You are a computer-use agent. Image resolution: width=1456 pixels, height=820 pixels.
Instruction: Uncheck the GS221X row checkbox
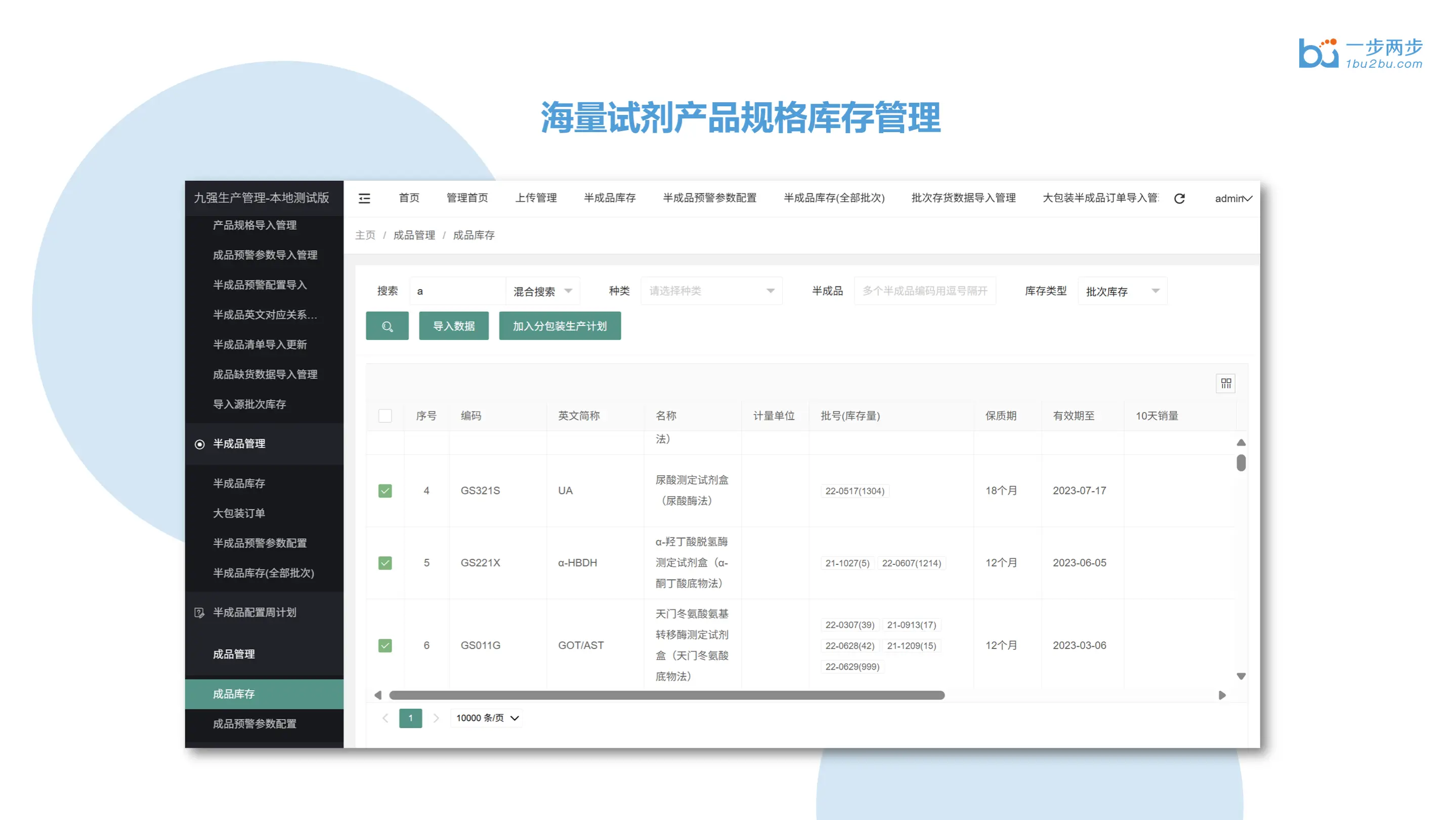point(385,563)
